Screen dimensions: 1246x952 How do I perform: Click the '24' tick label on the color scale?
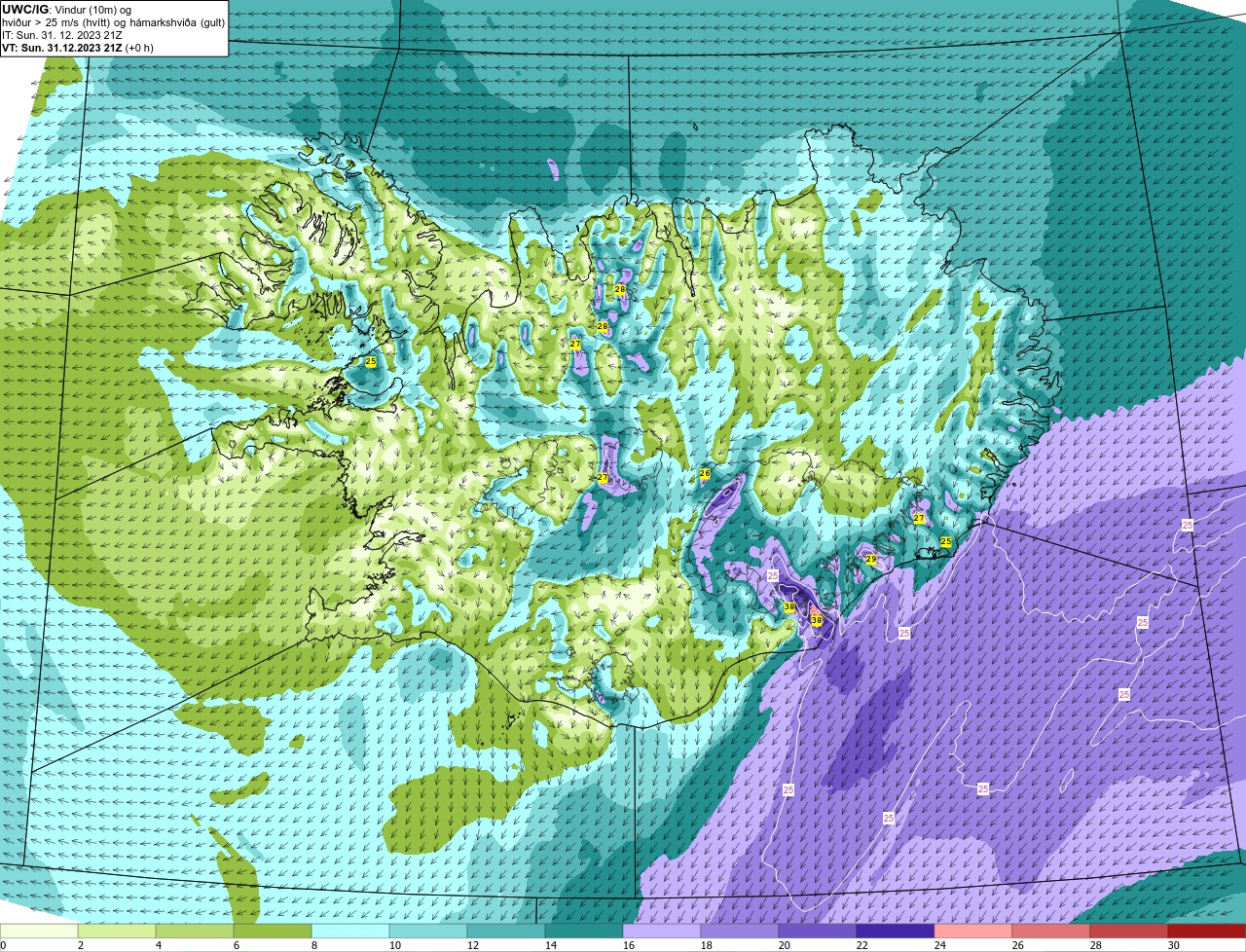[x=939, y=945]
